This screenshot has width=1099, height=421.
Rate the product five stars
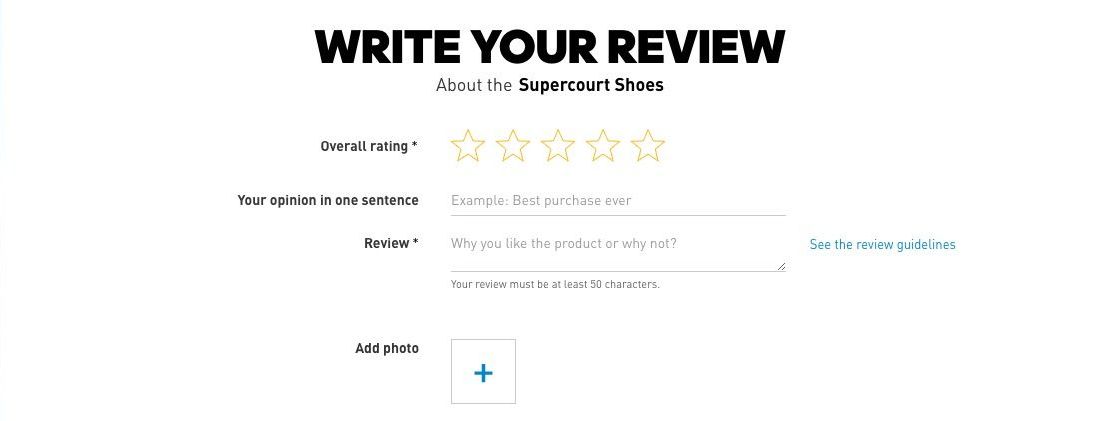coord(648,146)
